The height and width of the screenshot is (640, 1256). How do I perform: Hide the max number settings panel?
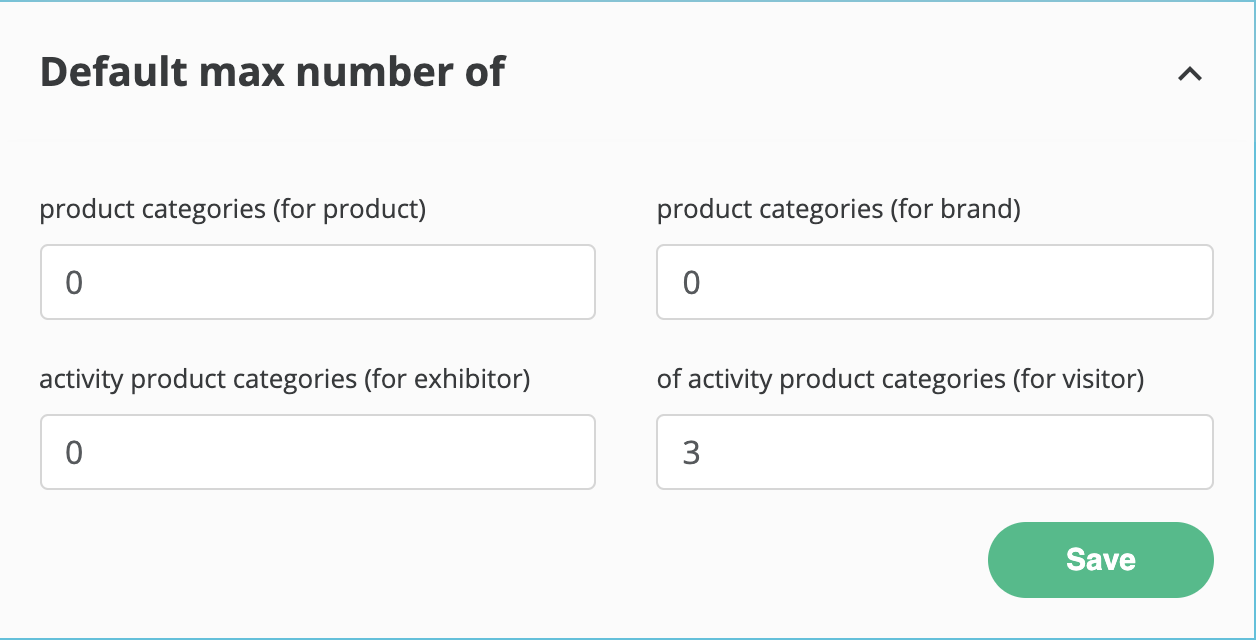[x=1189, y=74]
